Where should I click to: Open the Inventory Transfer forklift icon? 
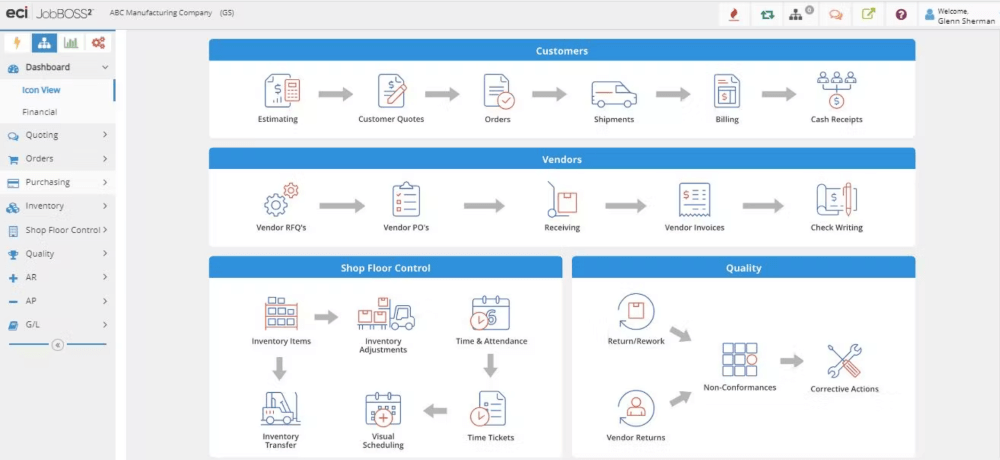(280, 408)
